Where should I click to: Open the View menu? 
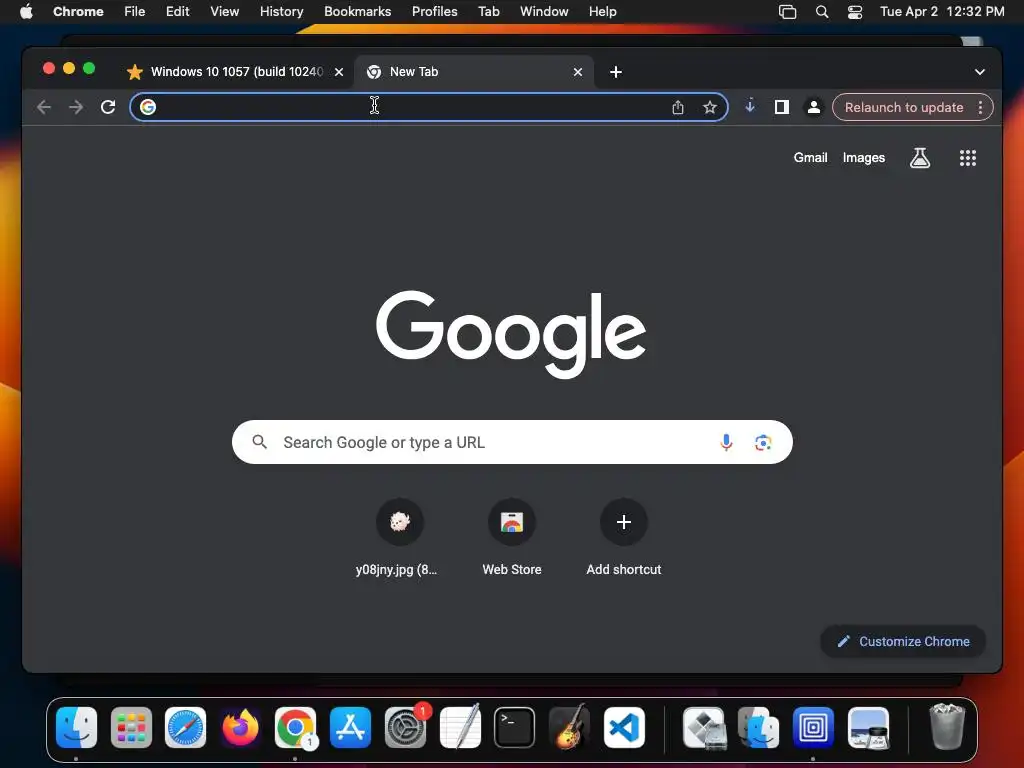click(224, 12)
